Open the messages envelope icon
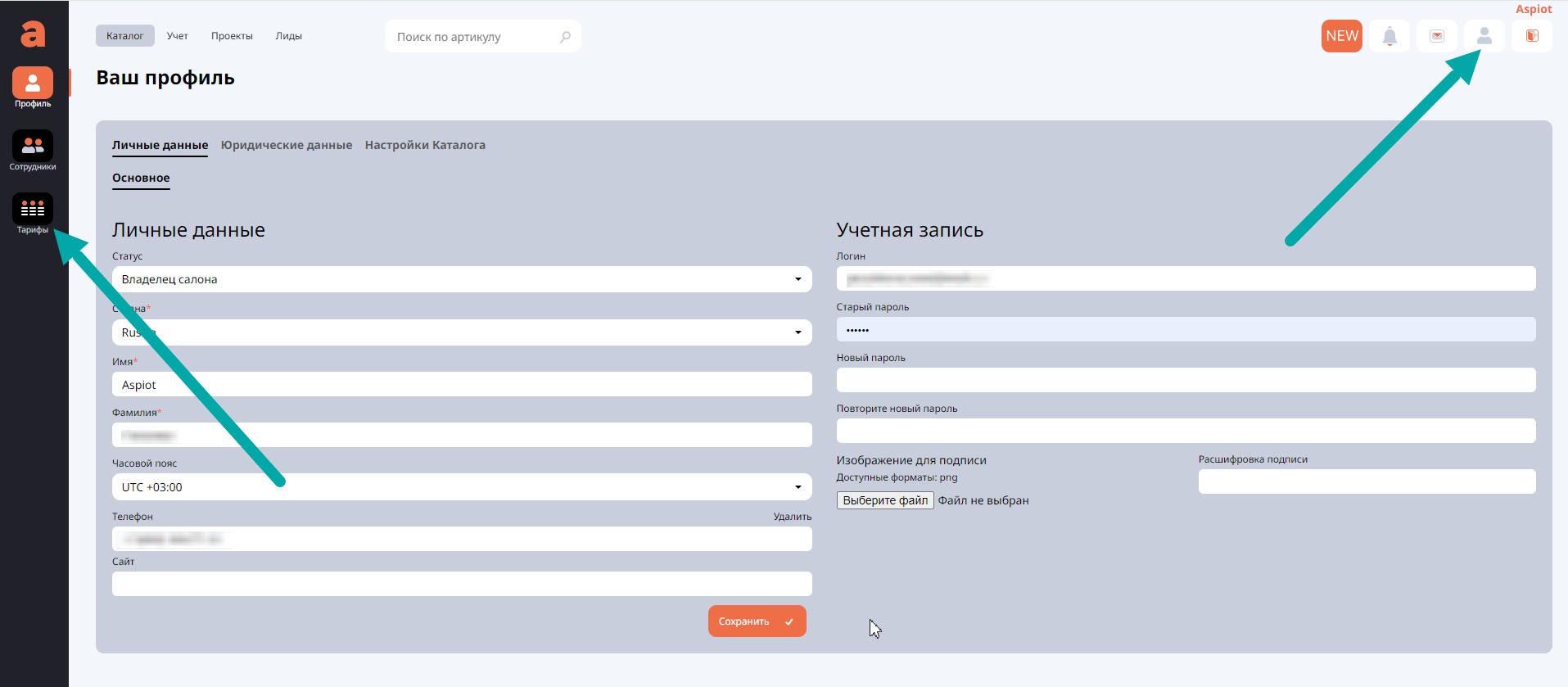Viewport: 1568px width, 687px height. click(1437, 36)
